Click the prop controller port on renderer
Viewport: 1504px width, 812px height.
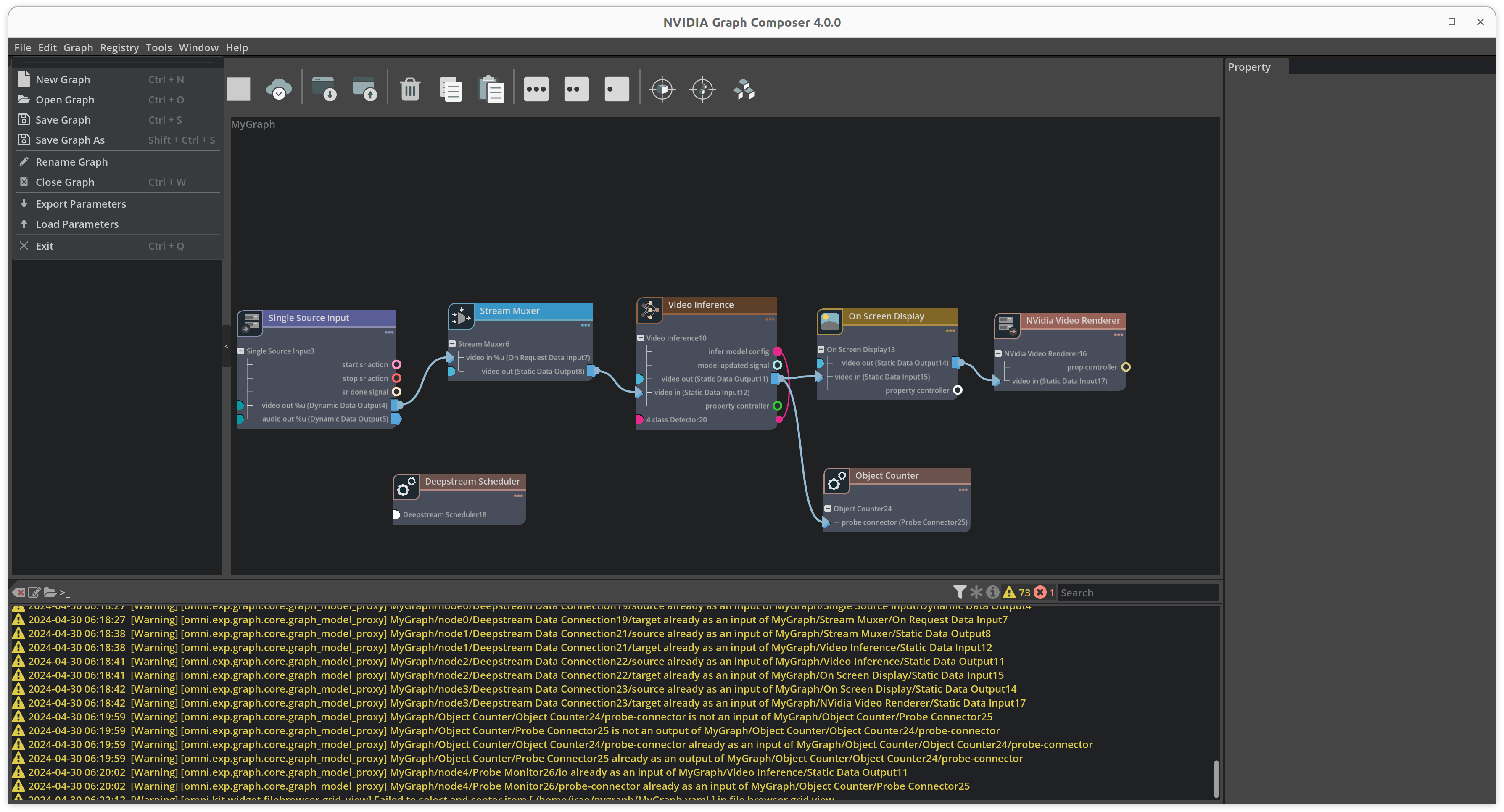point(1126,367)
